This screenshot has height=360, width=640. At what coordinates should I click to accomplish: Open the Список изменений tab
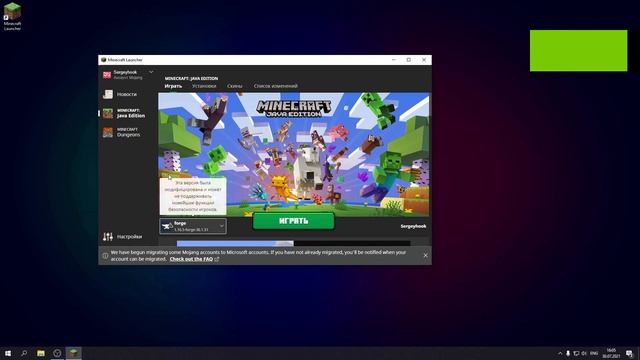[x=276, y=86]
